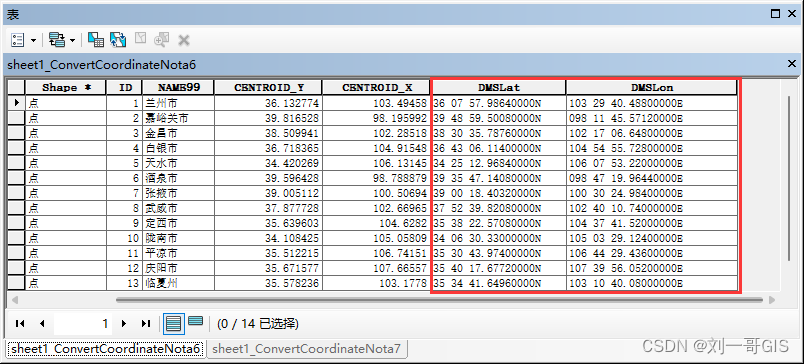The image size is (804, 364).
Task: Select the row selector for 嘉峪关市
Action: [x=16, y=118]
